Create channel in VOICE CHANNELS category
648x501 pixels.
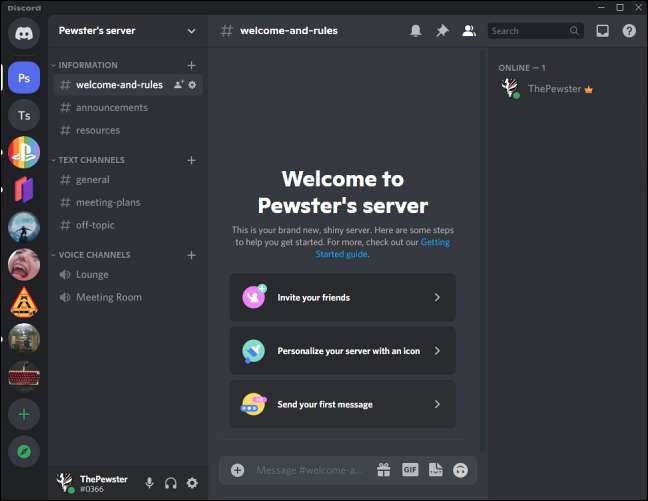coord(191,255)
